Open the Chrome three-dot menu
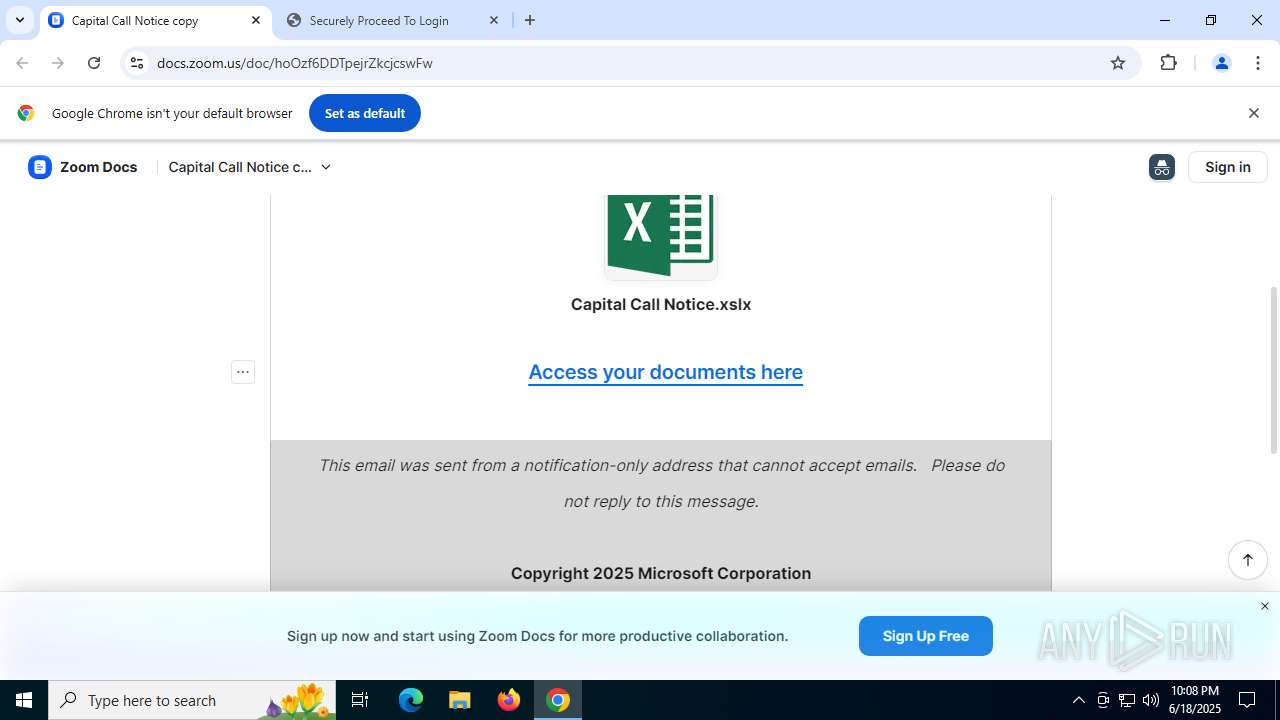The height and width of the screenshot is (720, 1280). (1258, 63)
